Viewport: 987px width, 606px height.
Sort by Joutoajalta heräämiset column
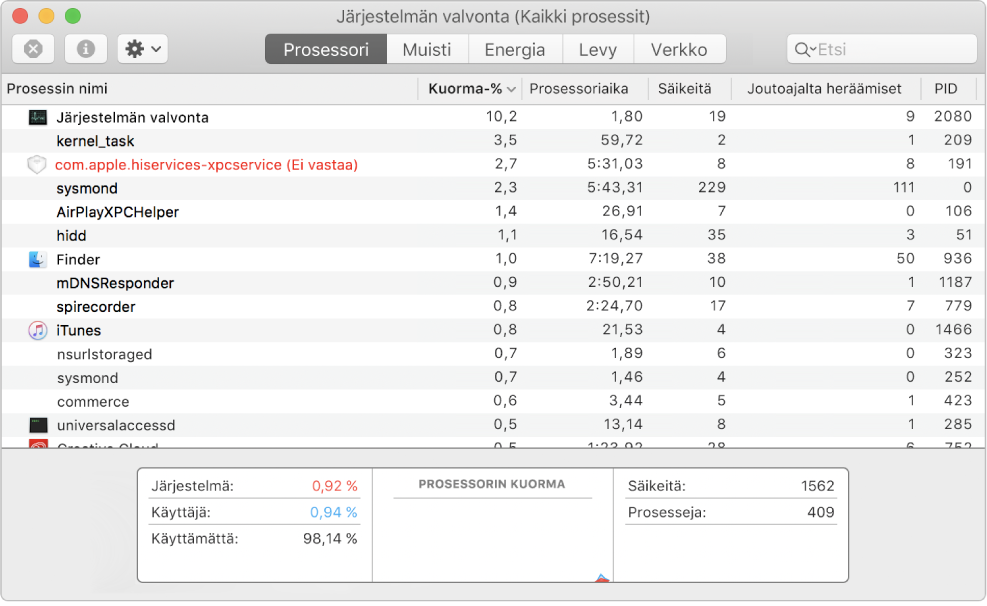tap(826, 89)
